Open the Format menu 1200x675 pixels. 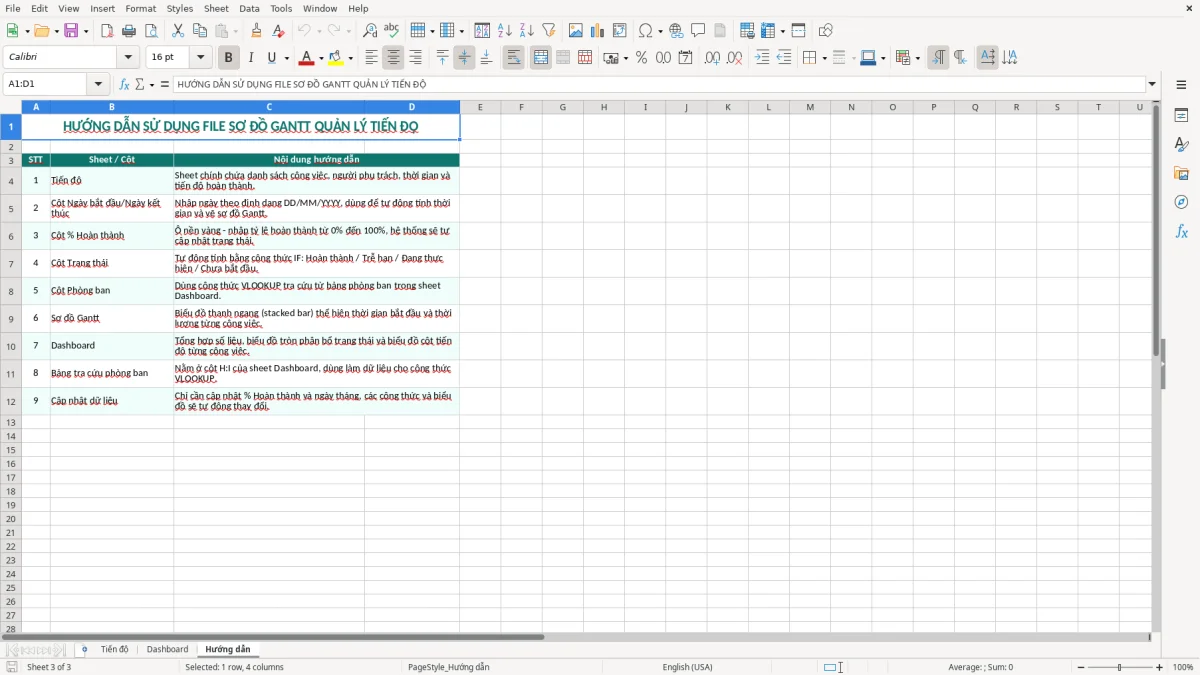[140, 8]
